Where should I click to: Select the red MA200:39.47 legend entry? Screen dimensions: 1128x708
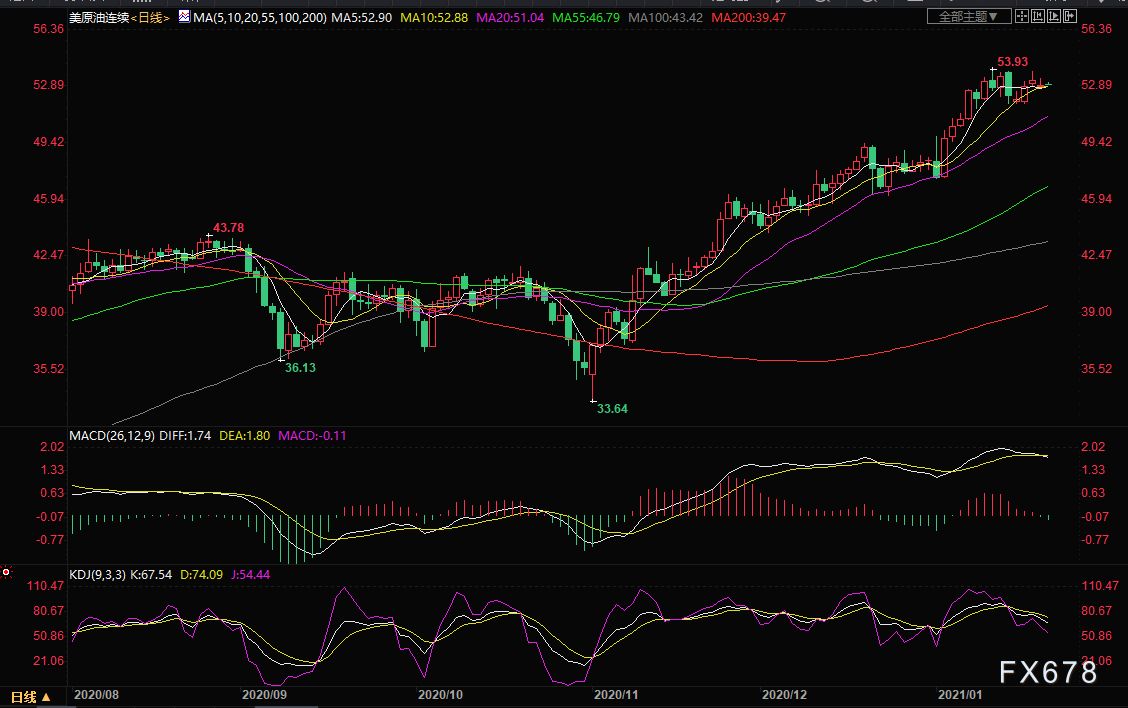click(748, 17)
